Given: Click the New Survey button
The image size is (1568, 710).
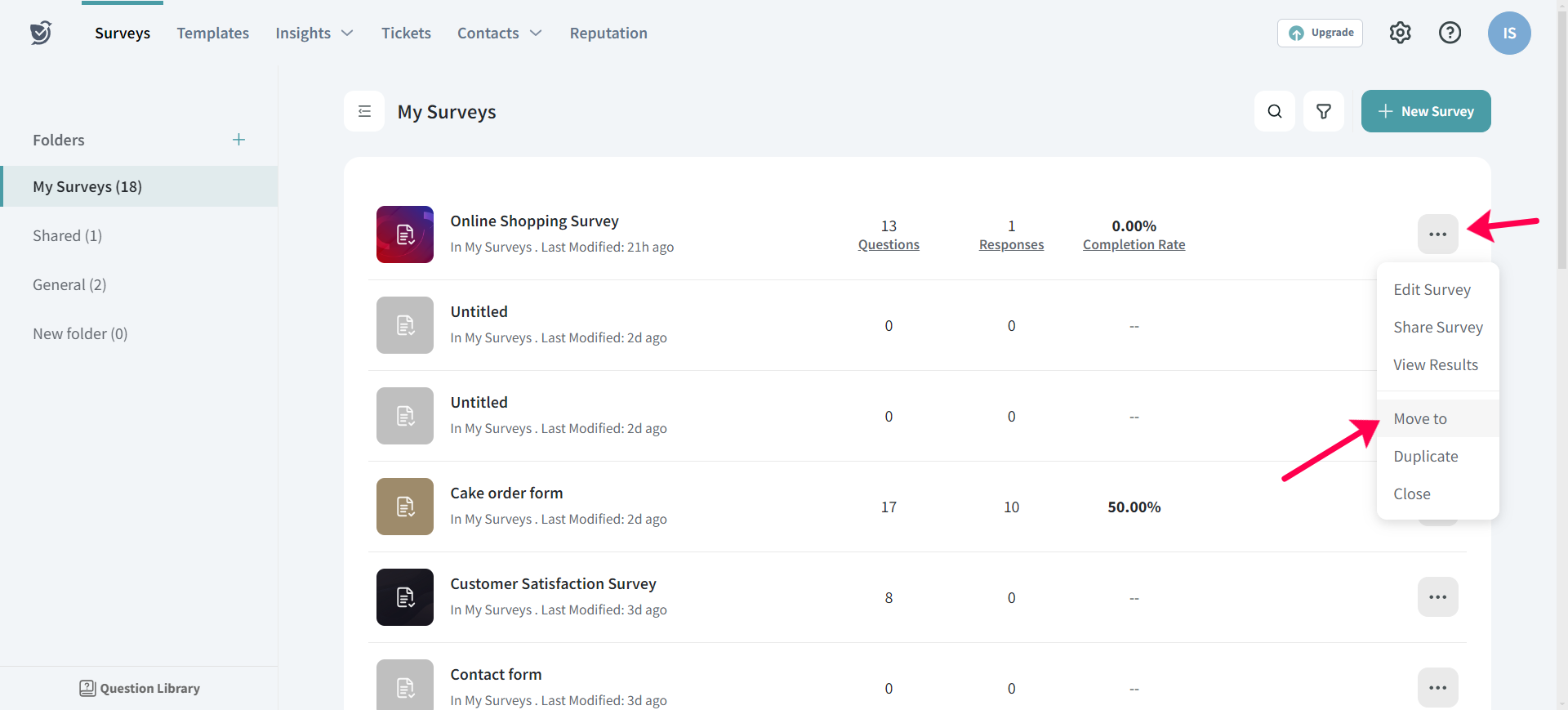Looking at the screenshot, I should click(x=1425, y=111).
